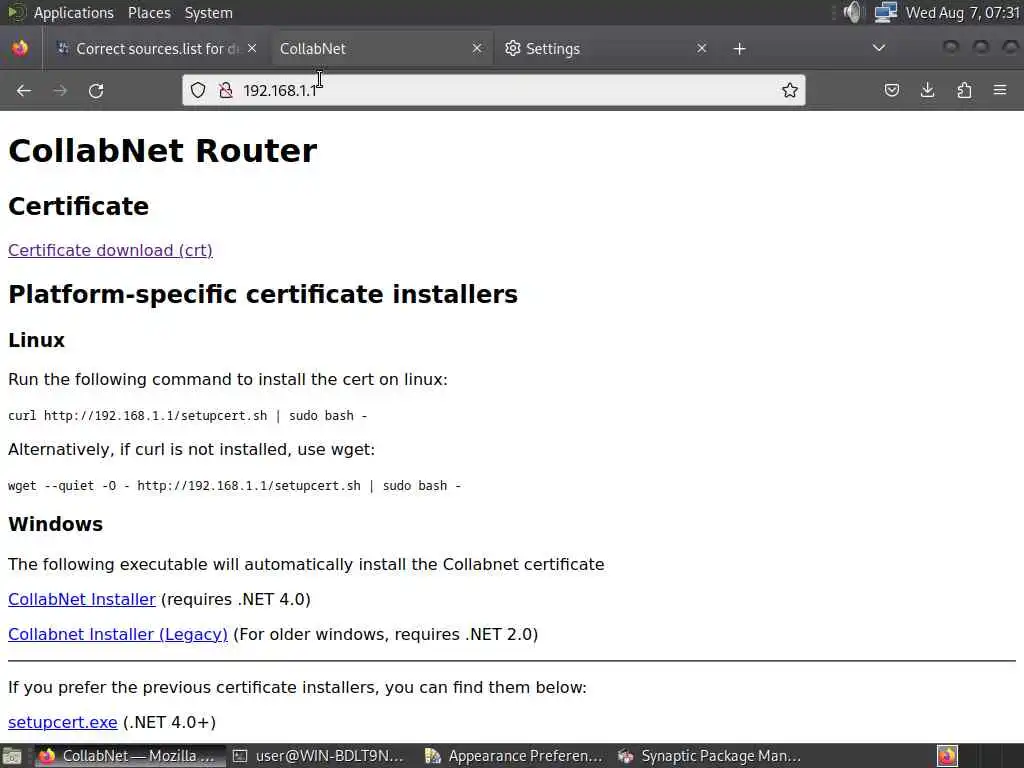Expand the list all tabs chevron
The height and width of the screenshot is (768, 1024).
(x=879, y=48)
